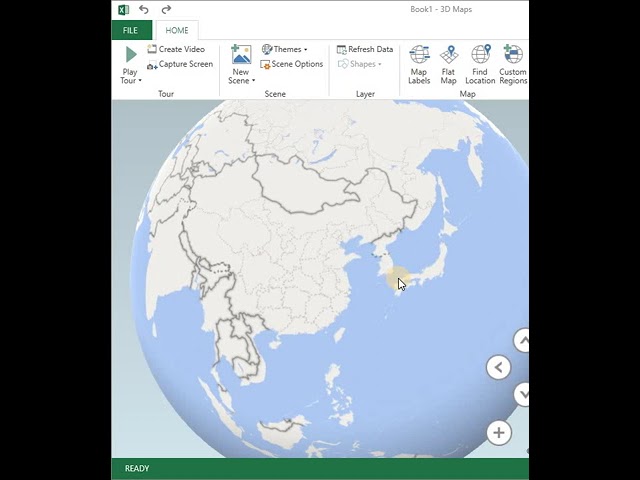Toggle Flat Map view

(x=449, y=64)
